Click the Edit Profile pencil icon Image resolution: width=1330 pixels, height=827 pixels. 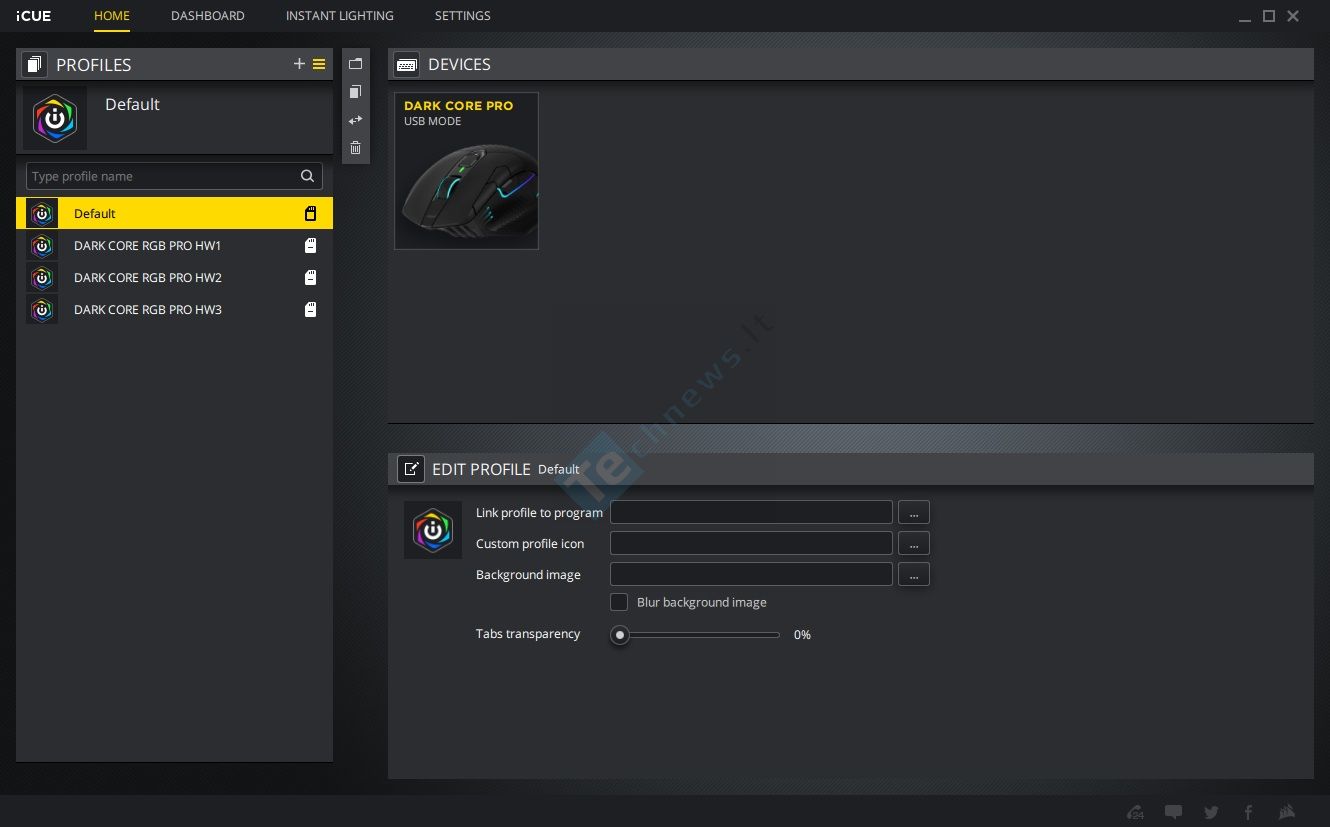click(410, 469)
